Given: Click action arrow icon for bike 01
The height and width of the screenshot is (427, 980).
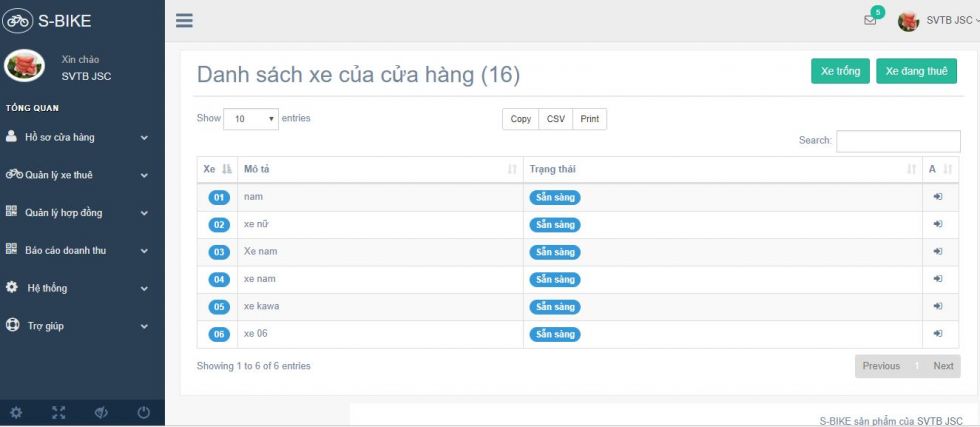Looking at the screenshot, I should 938,197.
